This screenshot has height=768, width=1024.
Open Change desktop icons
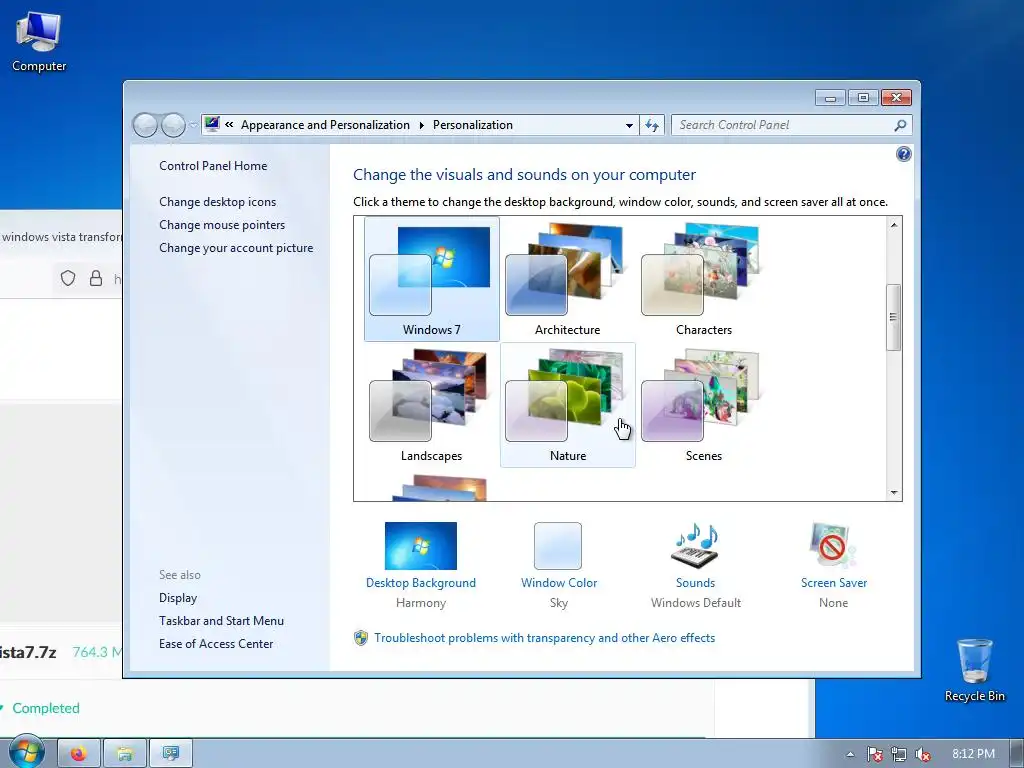point(217,202)
